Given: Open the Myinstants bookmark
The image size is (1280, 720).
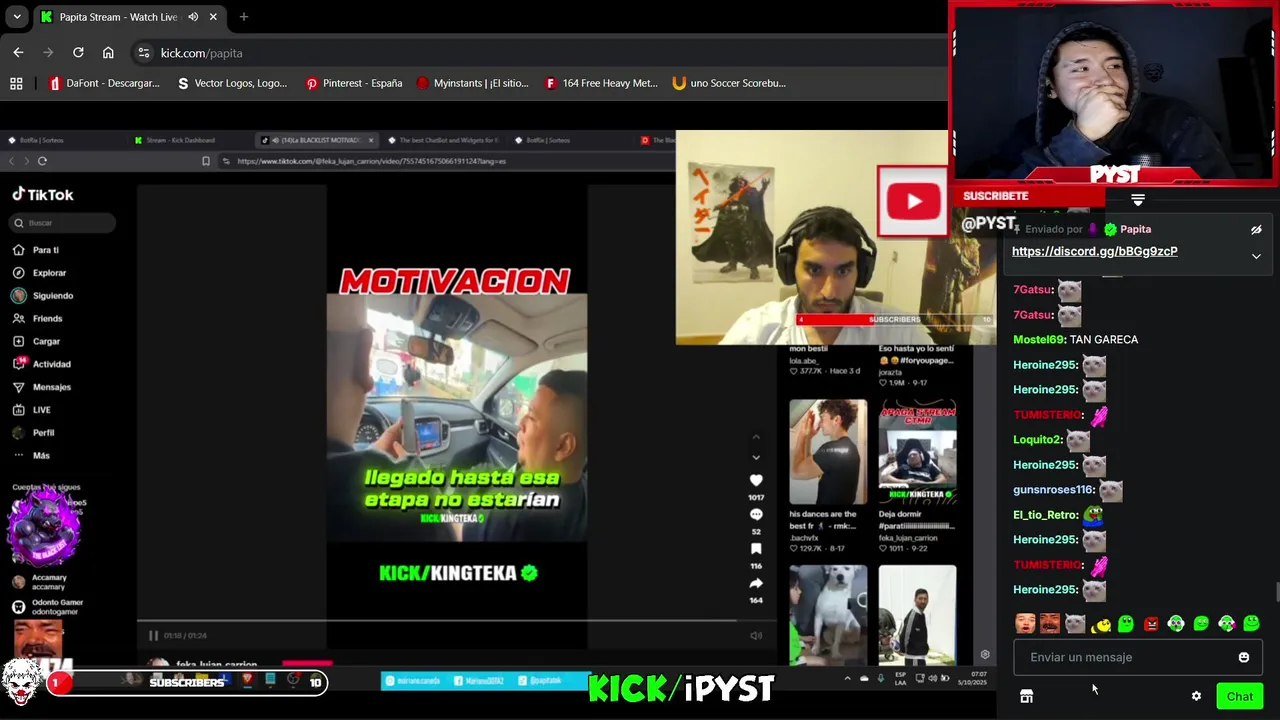Looking at the screenshot, I should pyautogui.click(x=473, y=83).
